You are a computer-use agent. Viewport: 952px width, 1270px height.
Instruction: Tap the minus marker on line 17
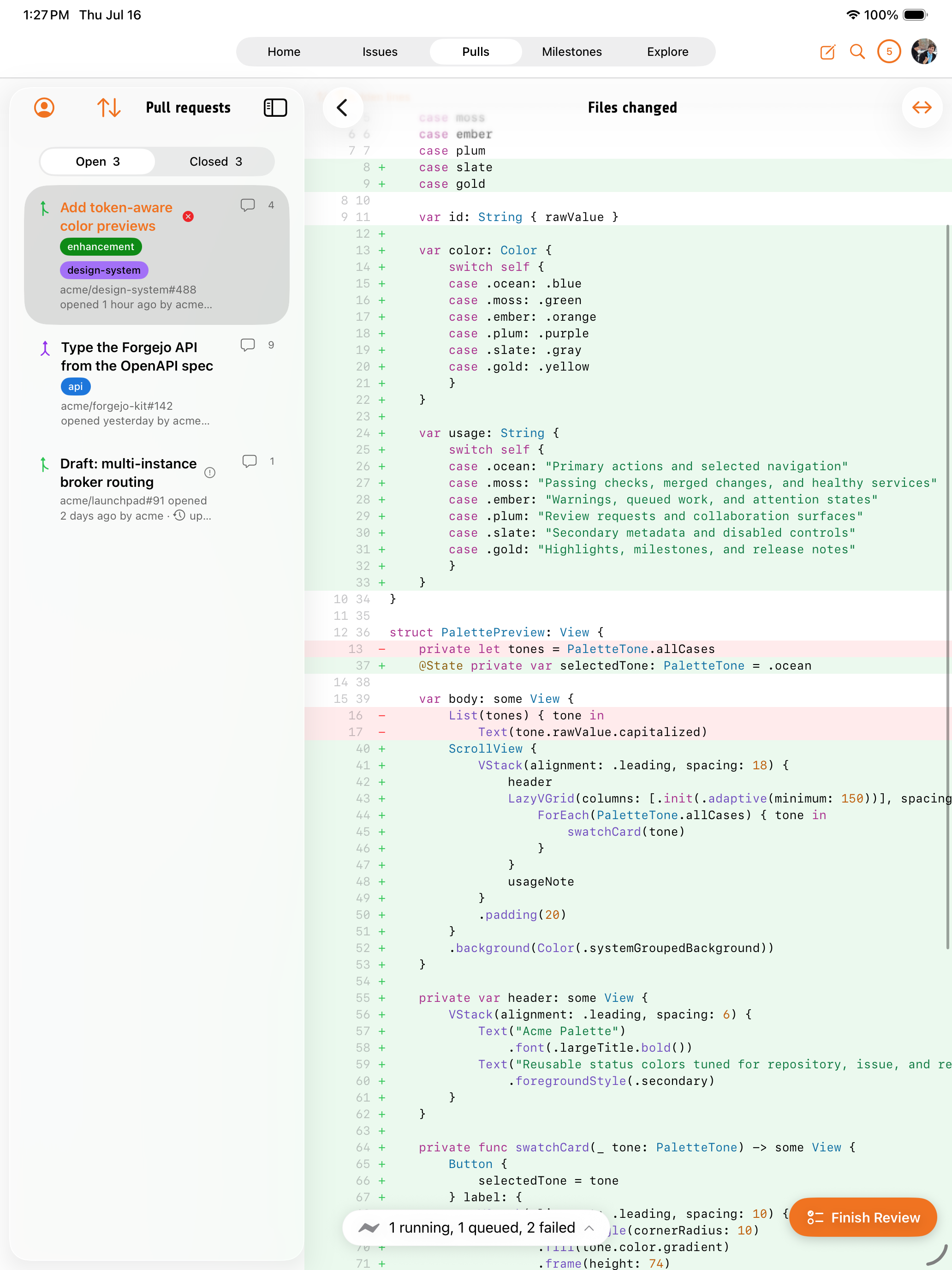pos(382,732)
